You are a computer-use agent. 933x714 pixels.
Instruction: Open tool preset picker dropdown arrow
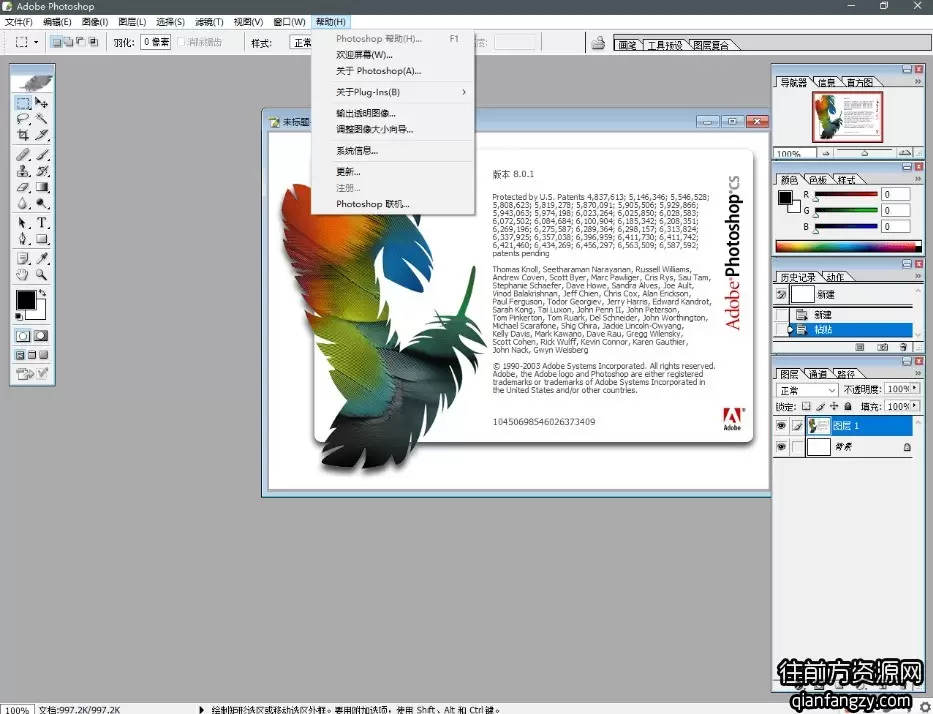click(x=36, y=42)
